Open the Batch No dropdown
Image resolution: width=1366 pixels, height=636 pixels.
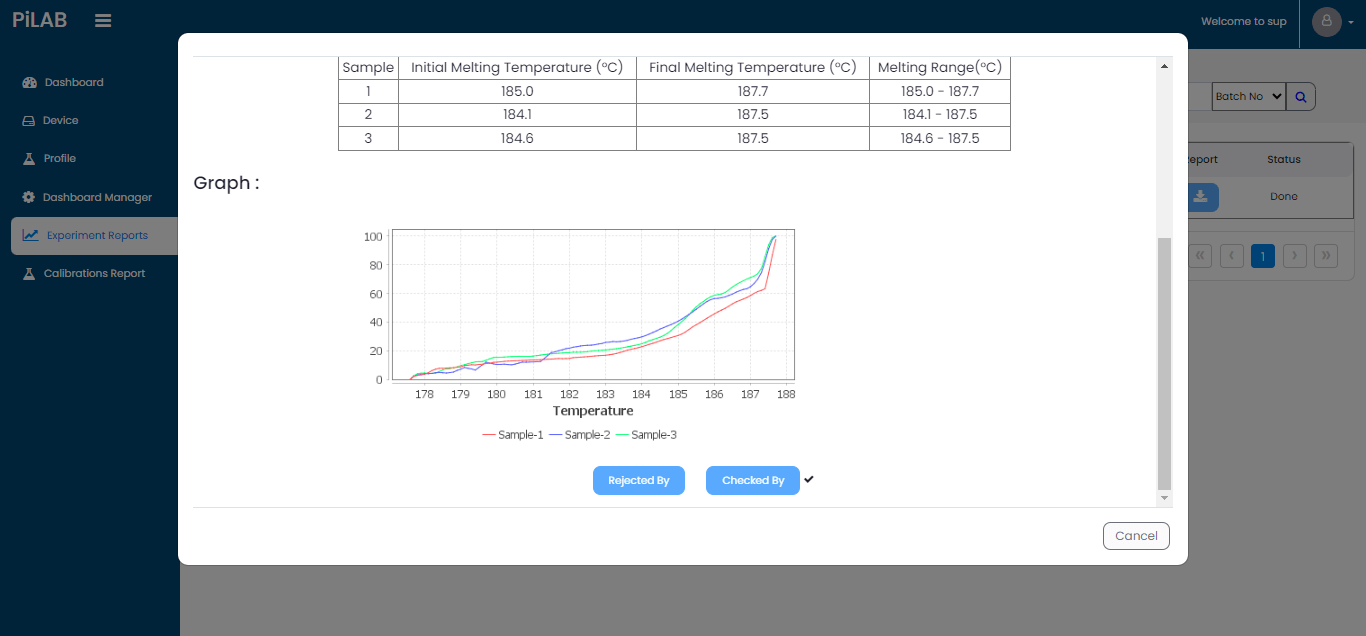point(1247,97)
